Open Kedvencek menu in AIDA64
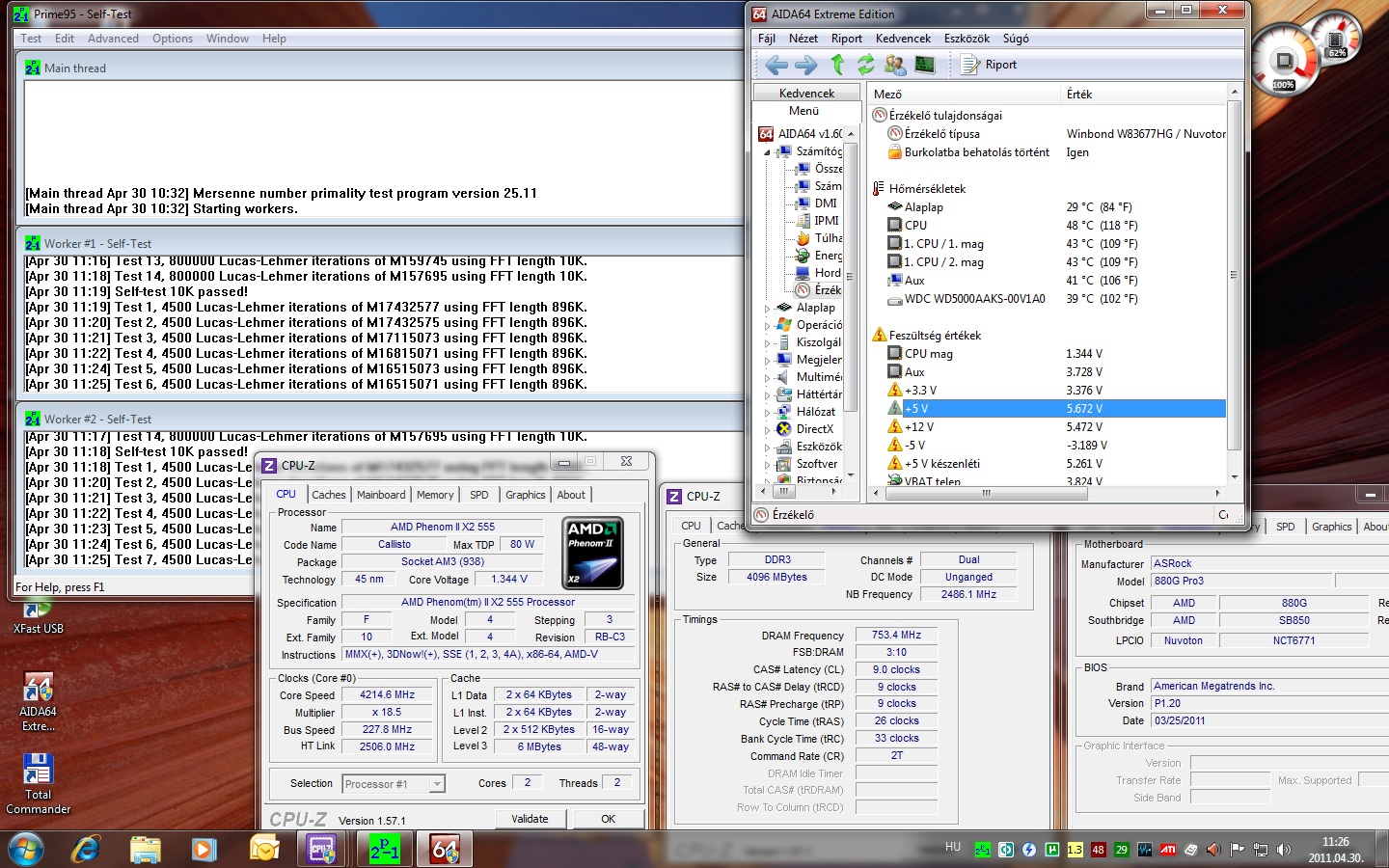Screen dimensions: 1389x868 tap(903, 39)
